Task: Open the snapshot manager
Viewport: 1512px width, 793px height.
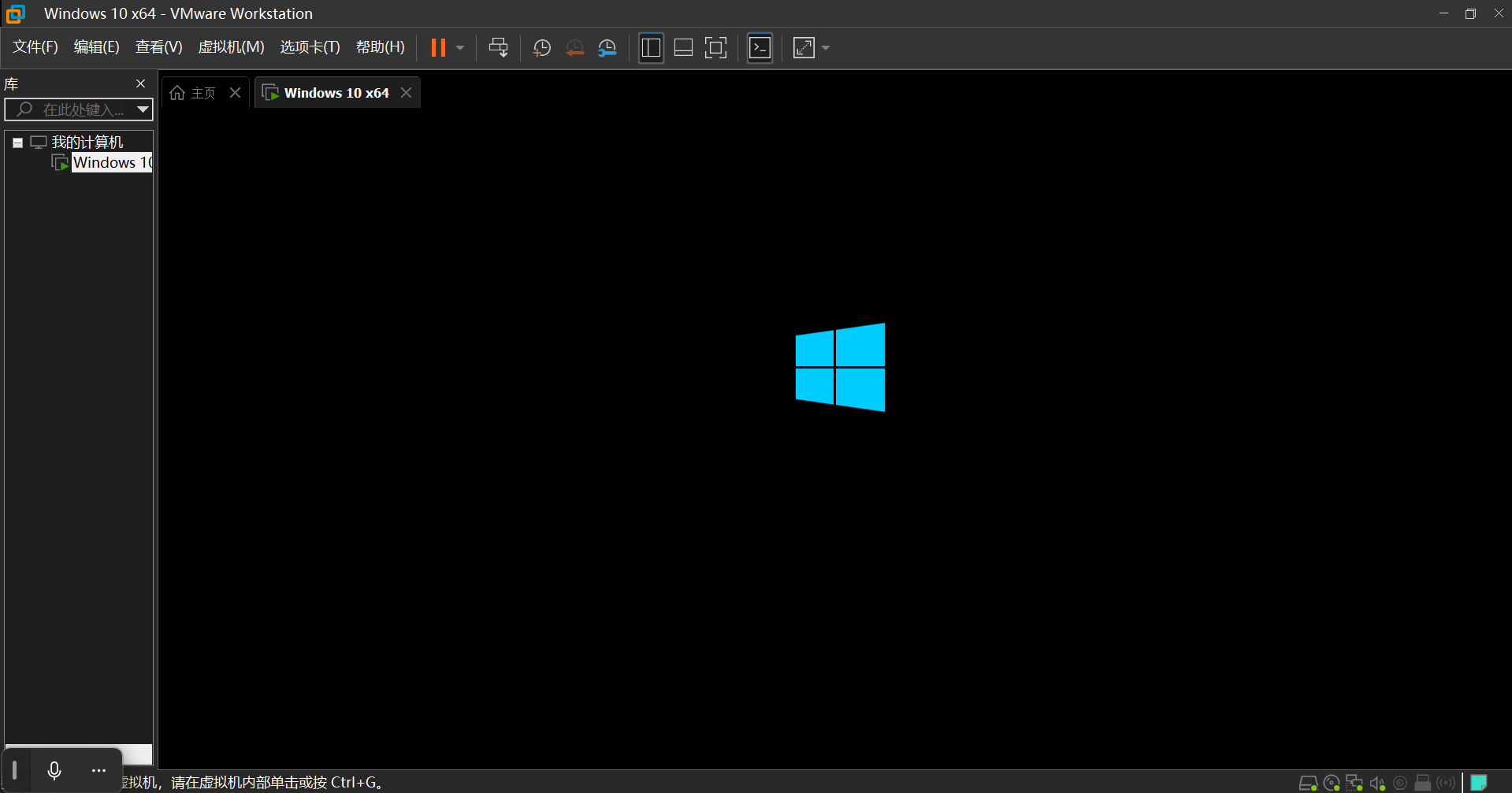Action: click(x=607, y=48)
